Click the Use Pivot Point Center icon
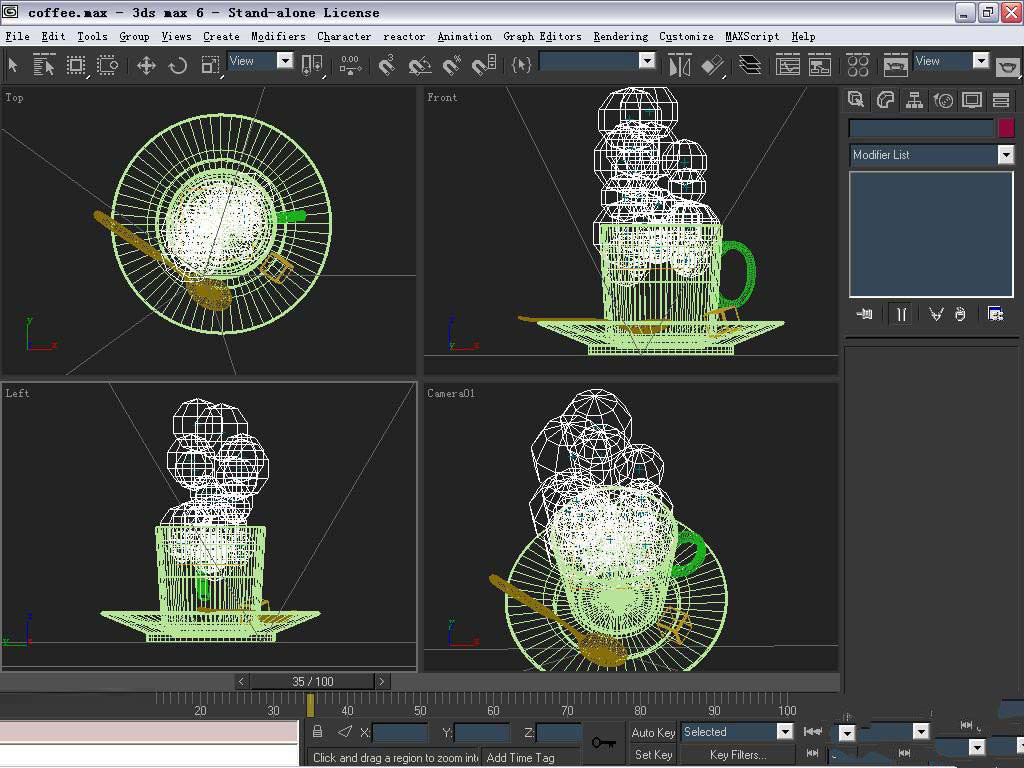The height and width of the screenshot is (768, 1024). (312, 65)
